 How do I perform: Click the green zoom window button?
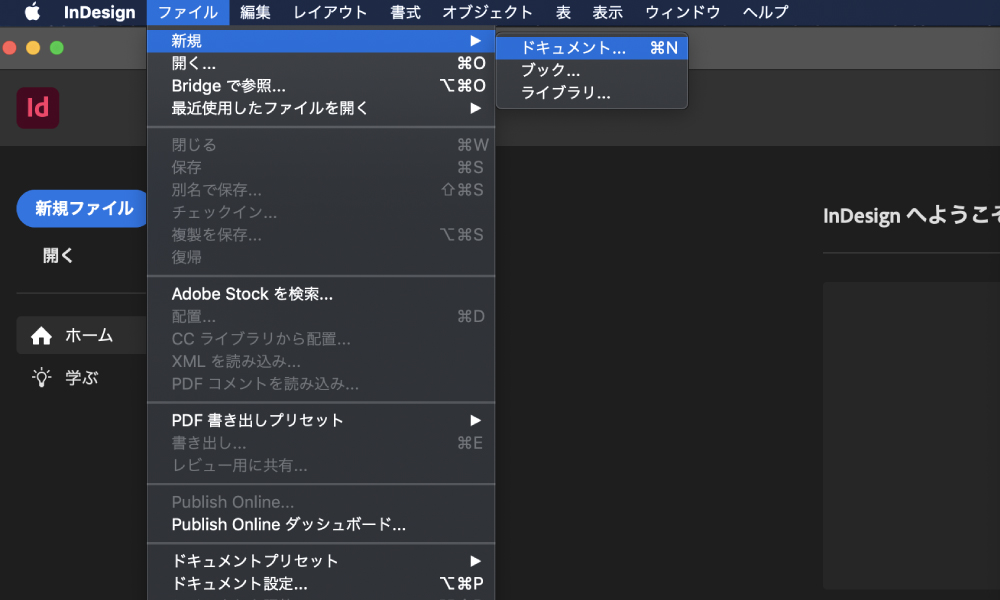pos(57,48)
